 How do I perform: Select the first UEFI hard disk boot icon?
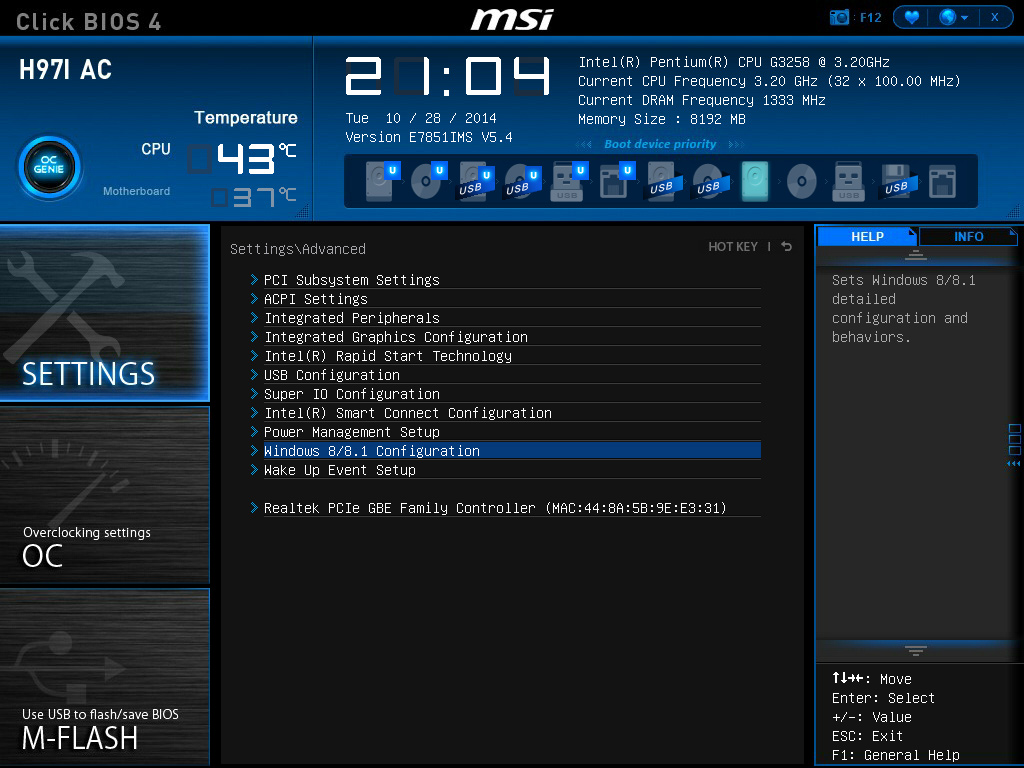pyautogui.click(x=380, y=181)
